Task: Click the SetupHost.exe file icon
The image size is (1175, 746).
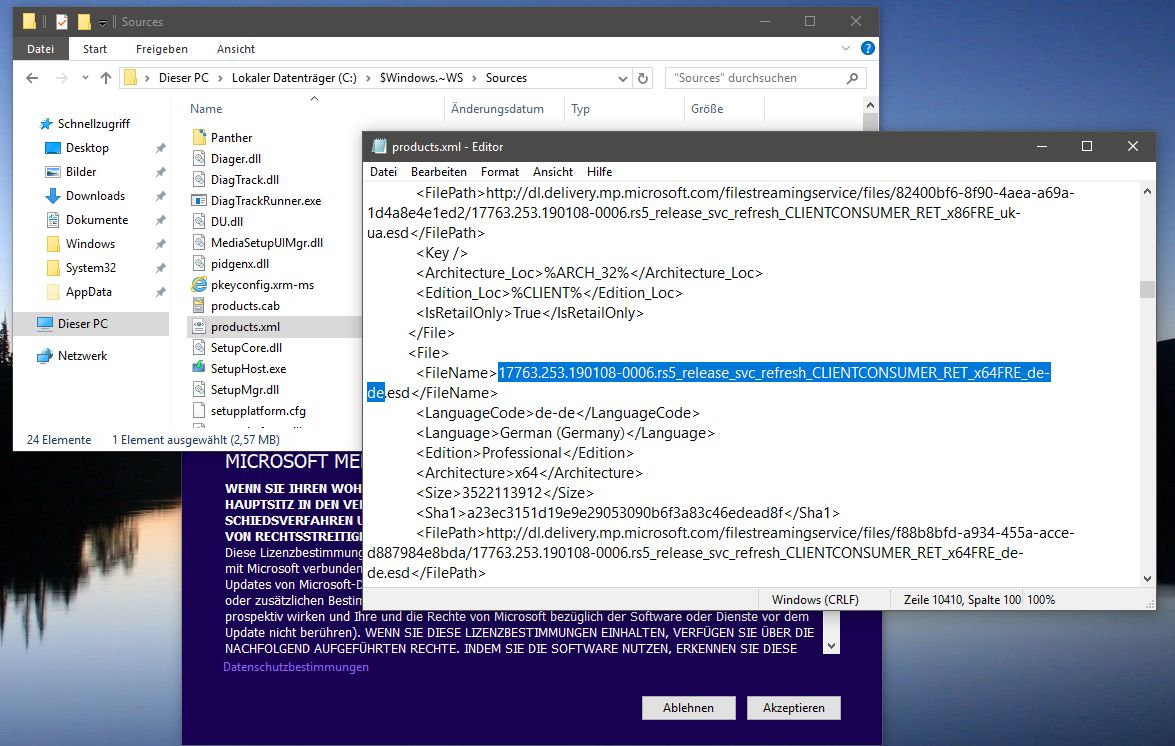Action: (199, 368)
